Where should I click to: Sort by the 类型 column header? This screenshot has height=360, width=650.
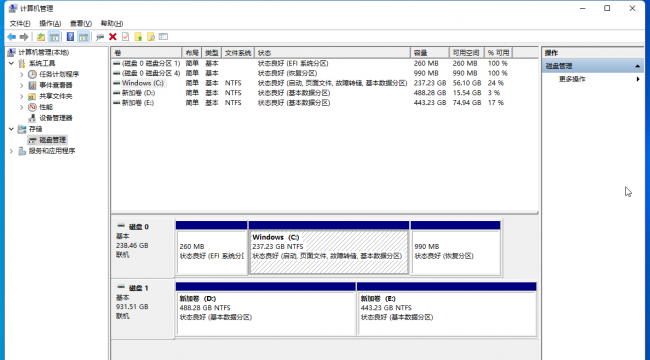[212, 53]
